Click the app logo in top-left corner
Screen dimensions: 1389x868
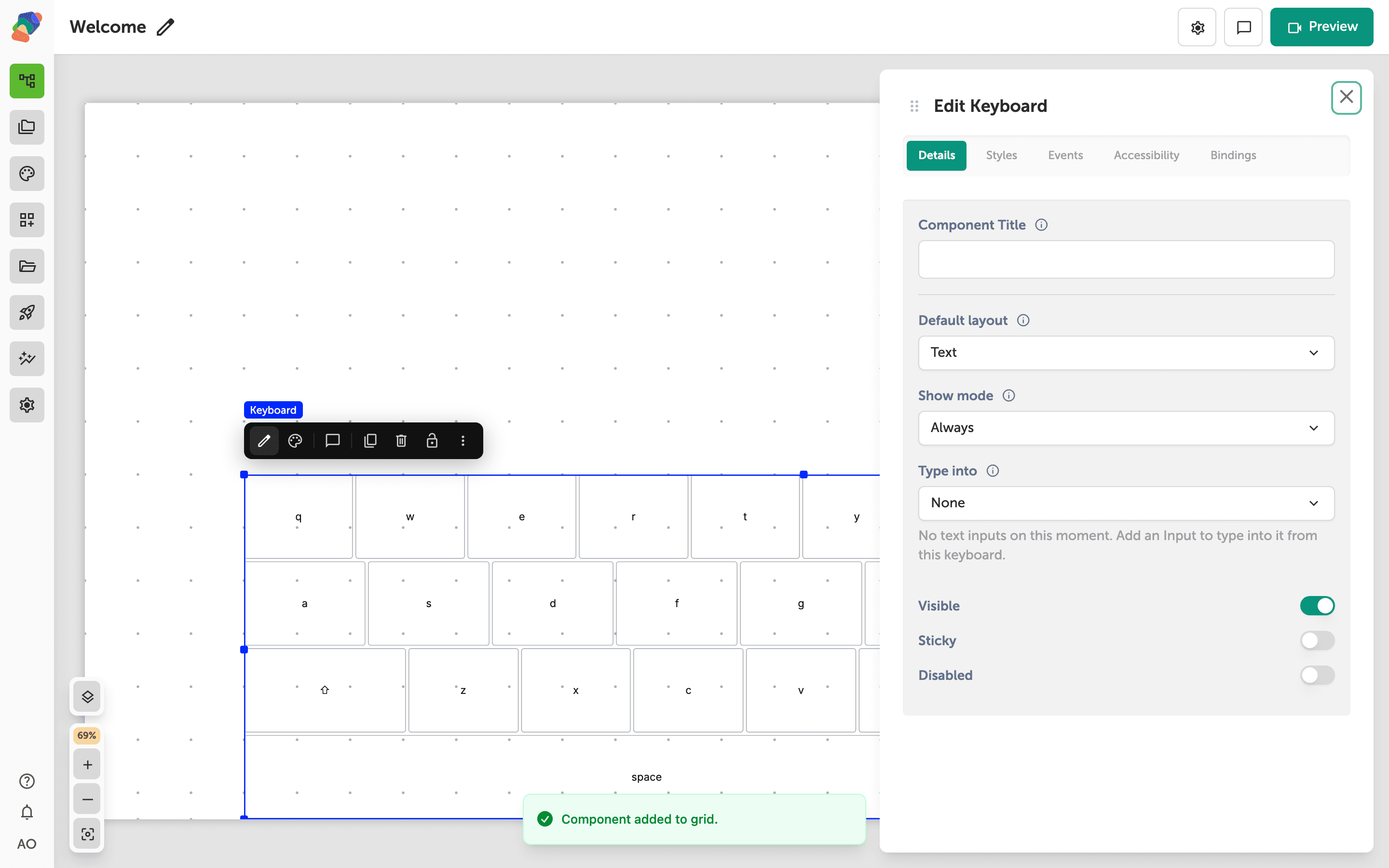[27, 27]
